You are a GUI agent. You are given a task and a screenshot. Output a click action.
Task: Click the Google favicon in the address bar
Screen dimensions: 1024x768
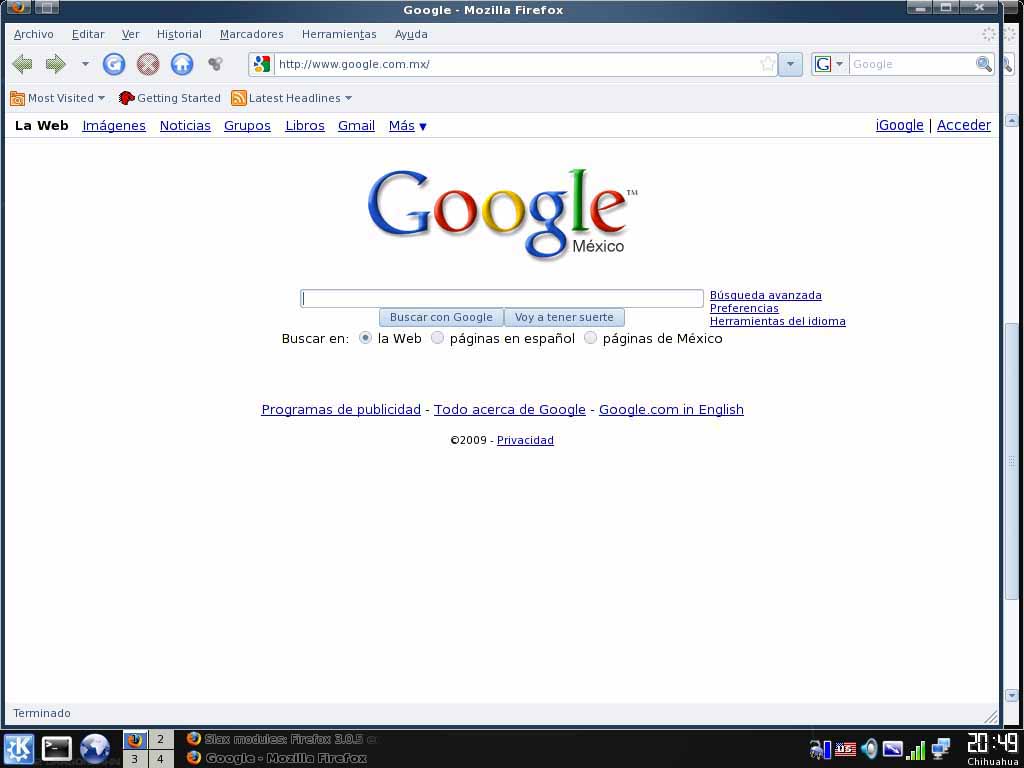[x=262, y=64]
